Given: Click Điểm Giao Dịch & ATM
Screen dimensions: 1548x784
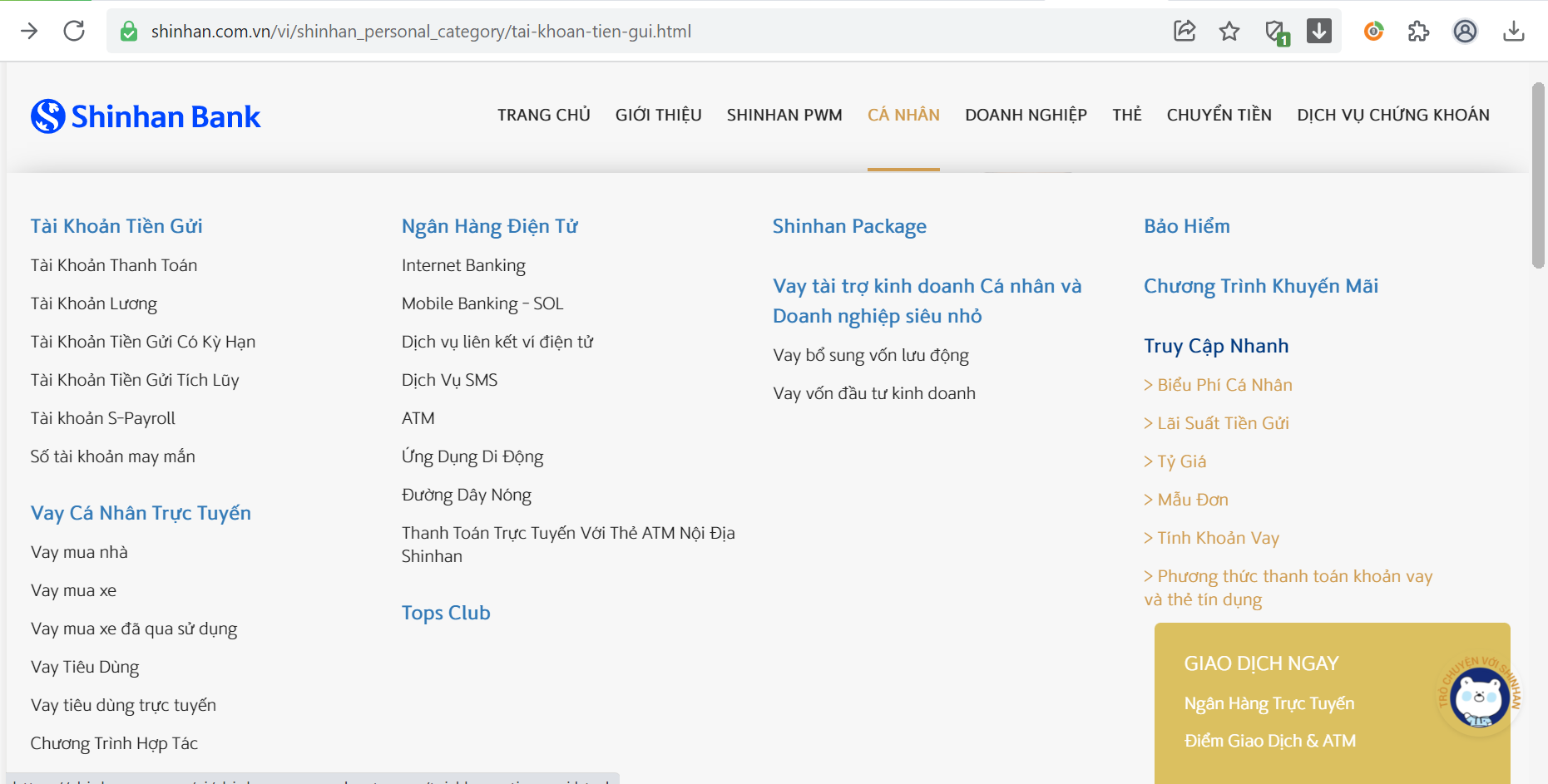Looking at the screenshot, I should click(1270, 741).
